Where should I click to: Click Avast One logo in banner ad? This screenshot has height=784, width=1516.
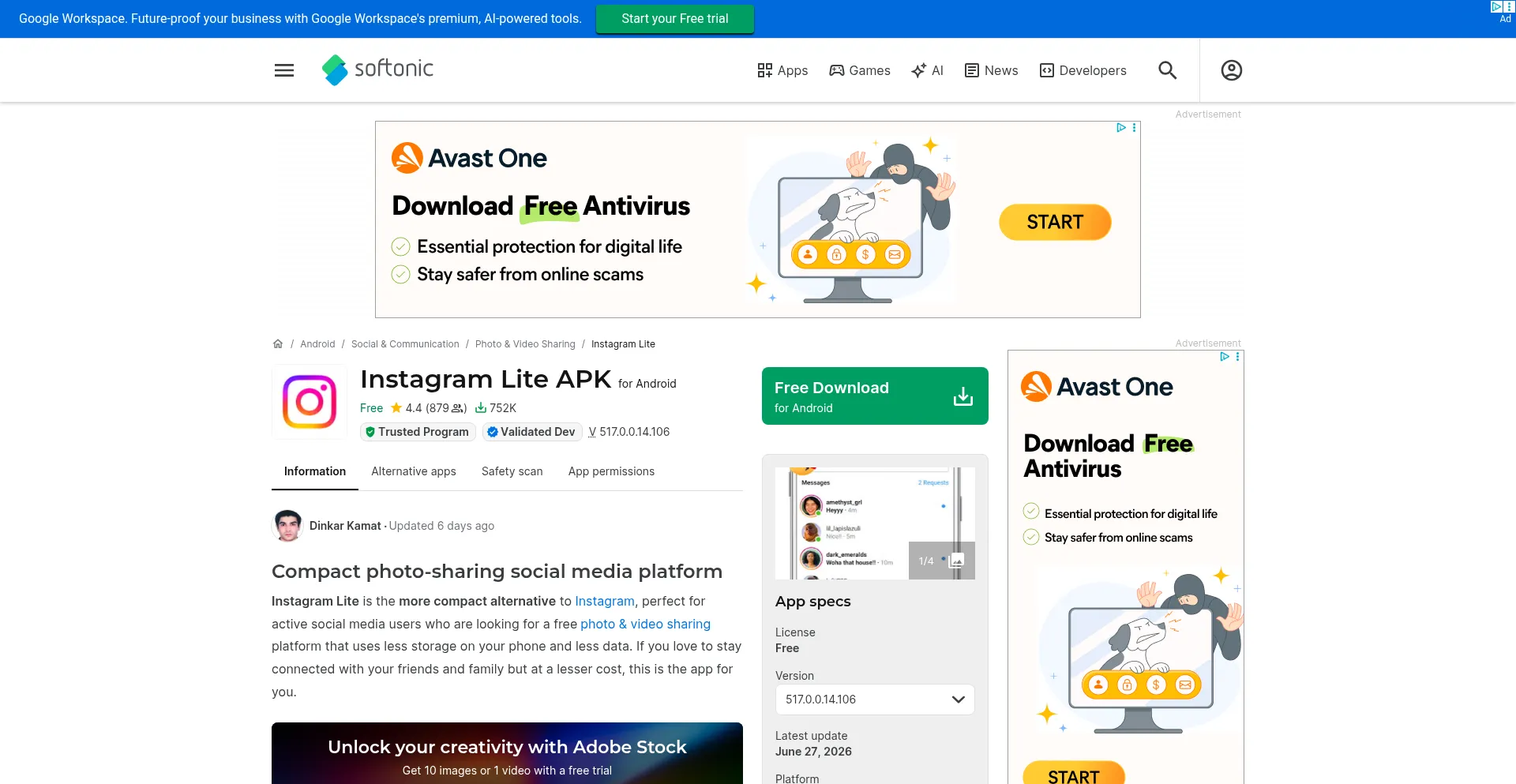(x=469, y=158)
